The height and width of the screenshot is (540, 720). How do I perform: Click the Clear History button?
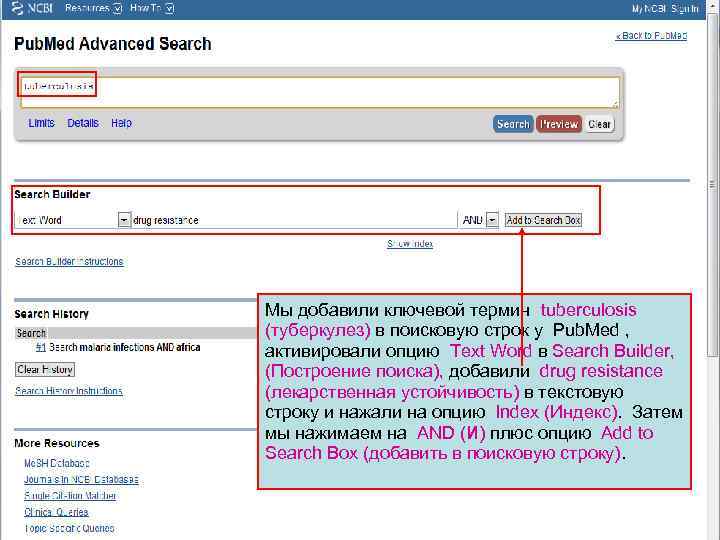(45, 370)
